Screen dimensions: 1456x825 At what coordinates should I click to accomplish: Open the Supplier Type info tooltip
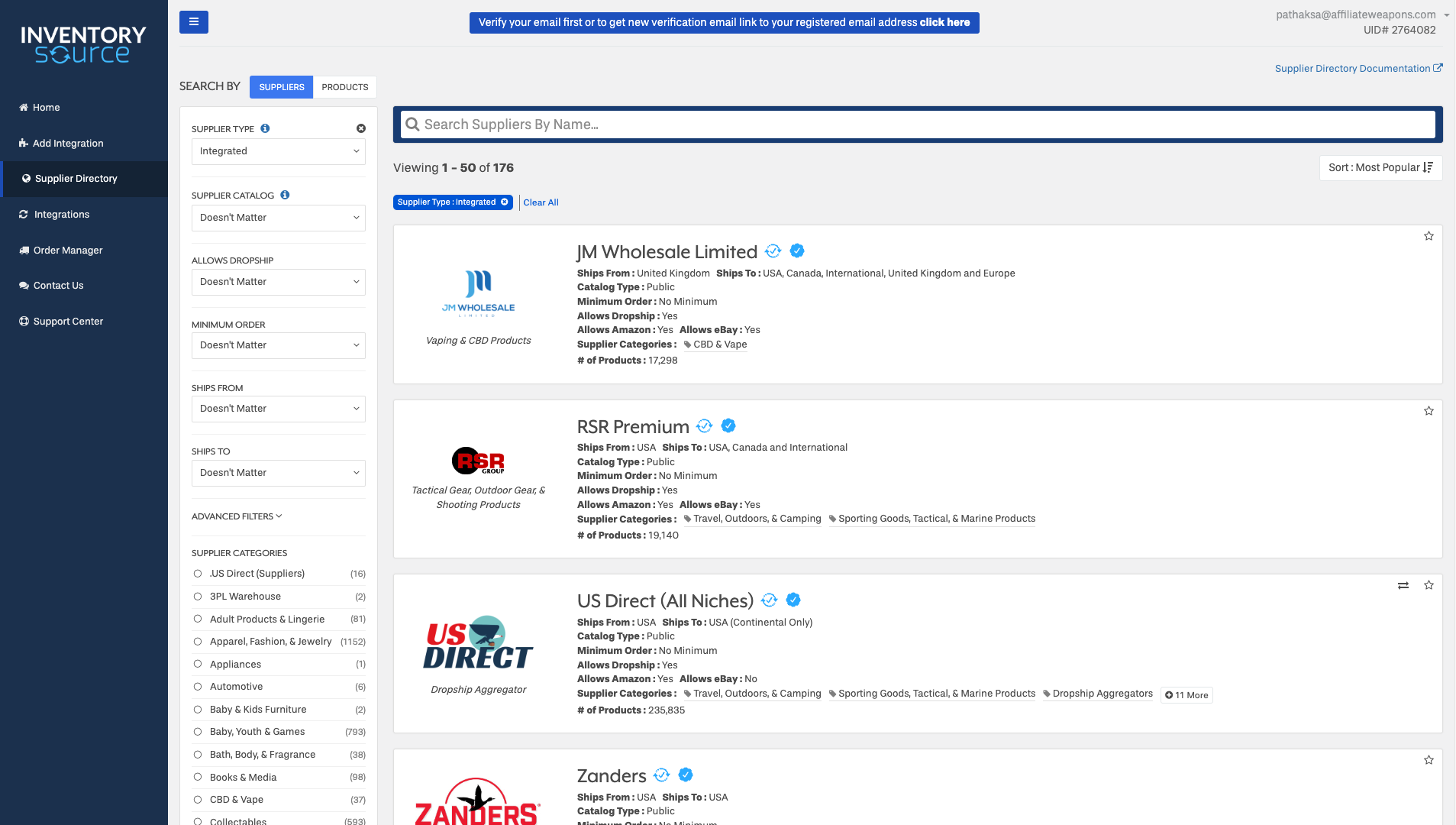click(265, 128)
